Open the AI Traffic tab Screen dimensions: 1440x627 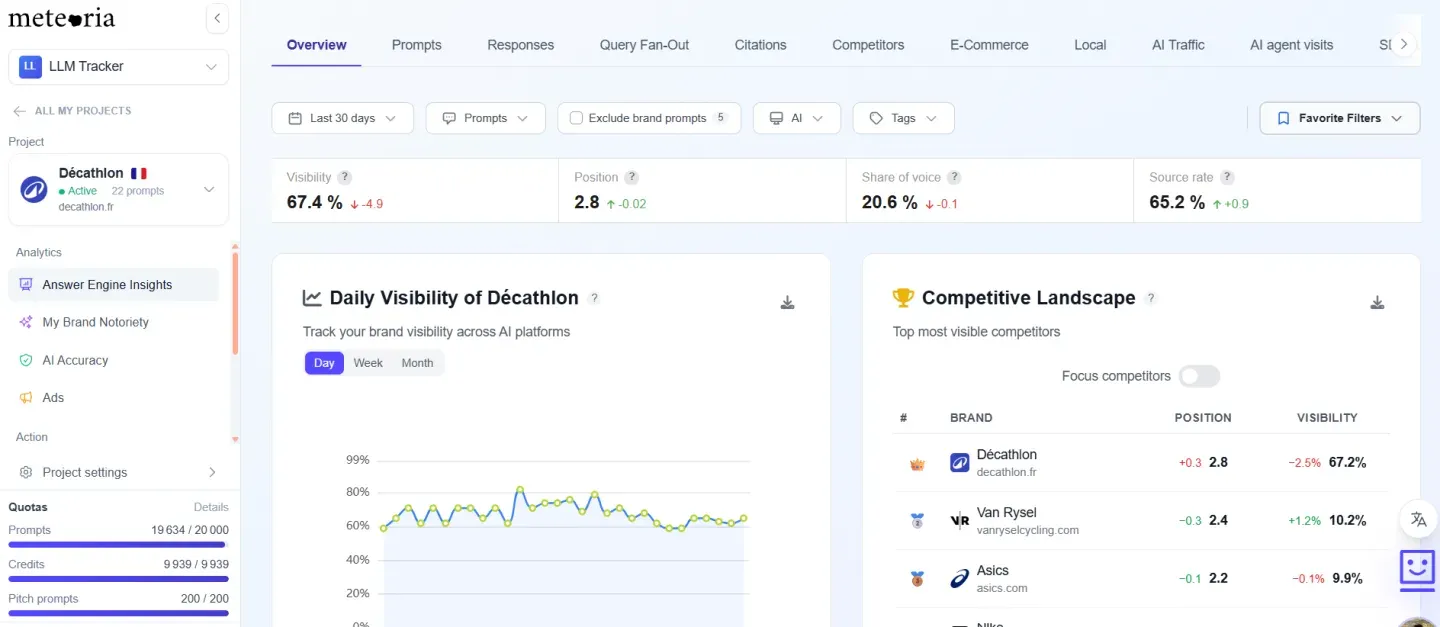click(1178, 45)
